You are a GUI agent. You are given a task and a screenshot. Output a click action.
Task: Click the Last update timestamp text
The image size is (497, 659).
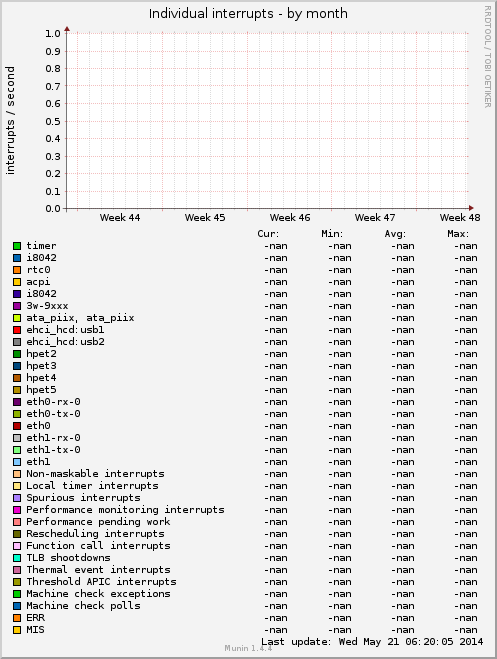(372, 642)
